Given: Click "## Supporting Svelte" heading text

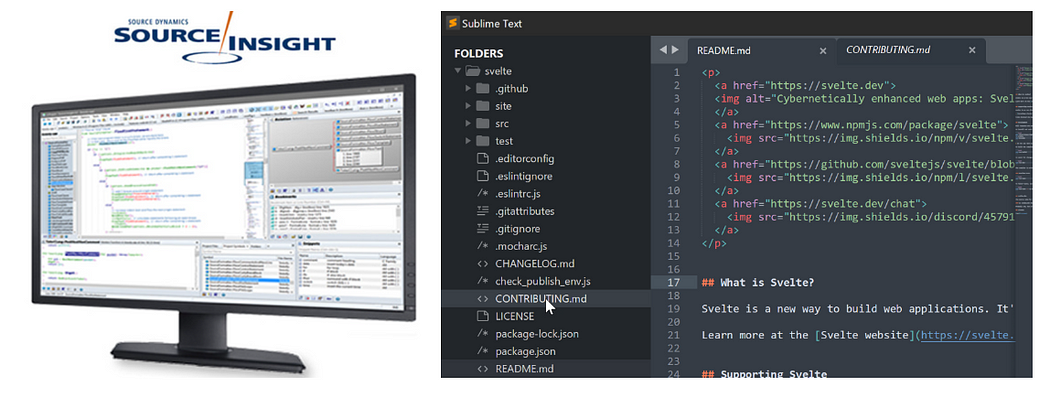Looking at the screenshot, I should [765, 374].
